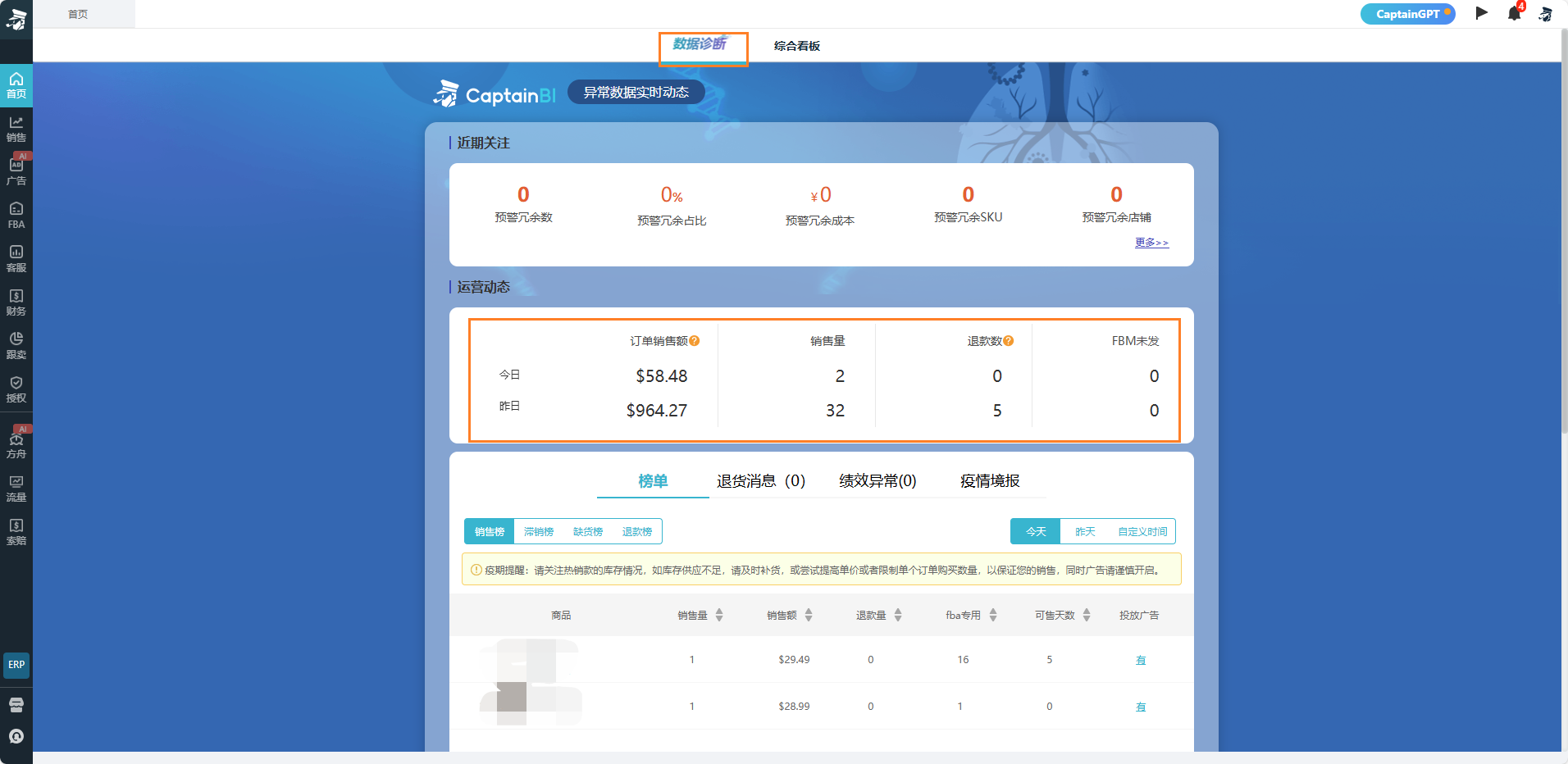
Task: Open the 索赔 claims sidebar icon
Action: [16, 532]
